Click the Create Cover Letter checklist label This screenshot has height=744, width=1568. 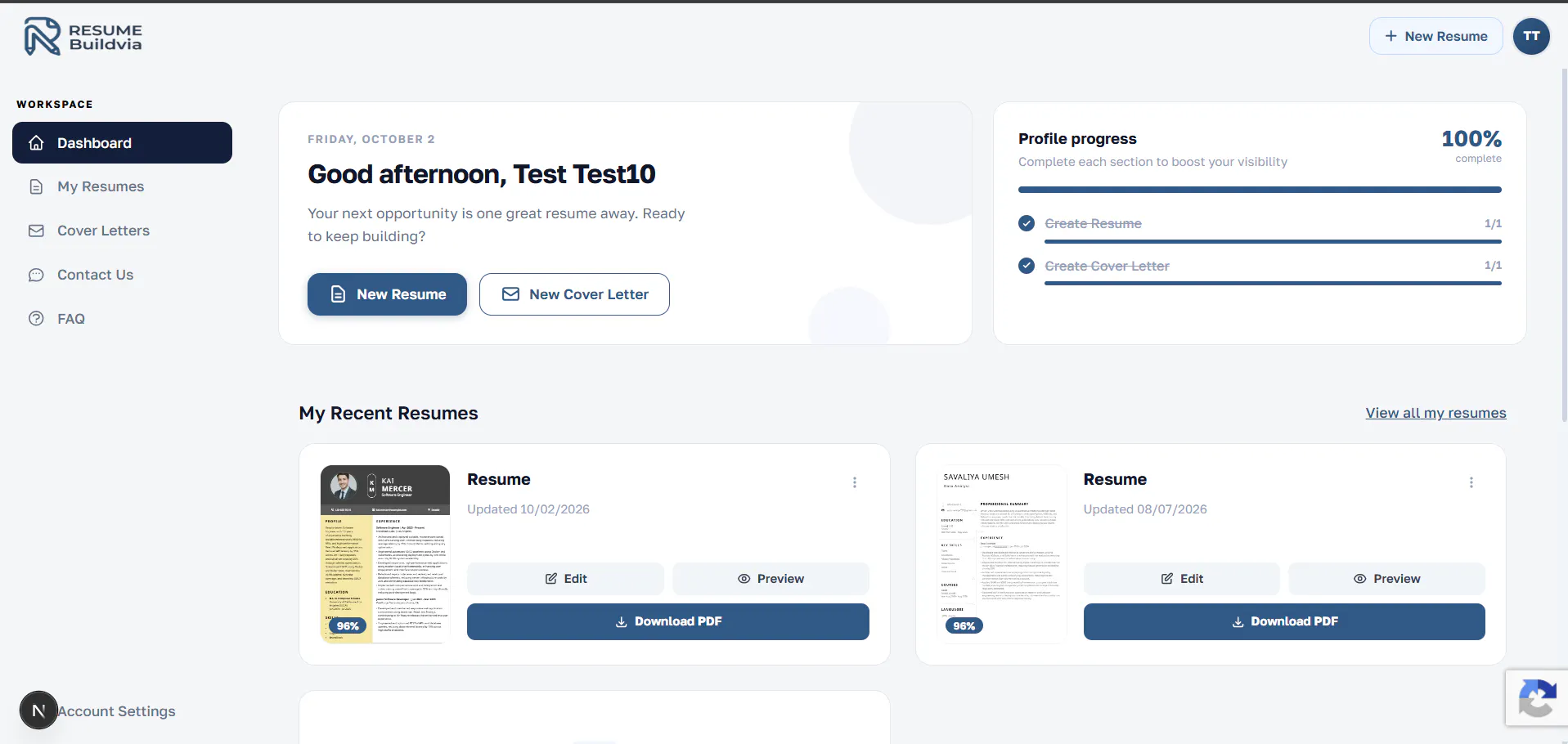[x=1107, y=266]
